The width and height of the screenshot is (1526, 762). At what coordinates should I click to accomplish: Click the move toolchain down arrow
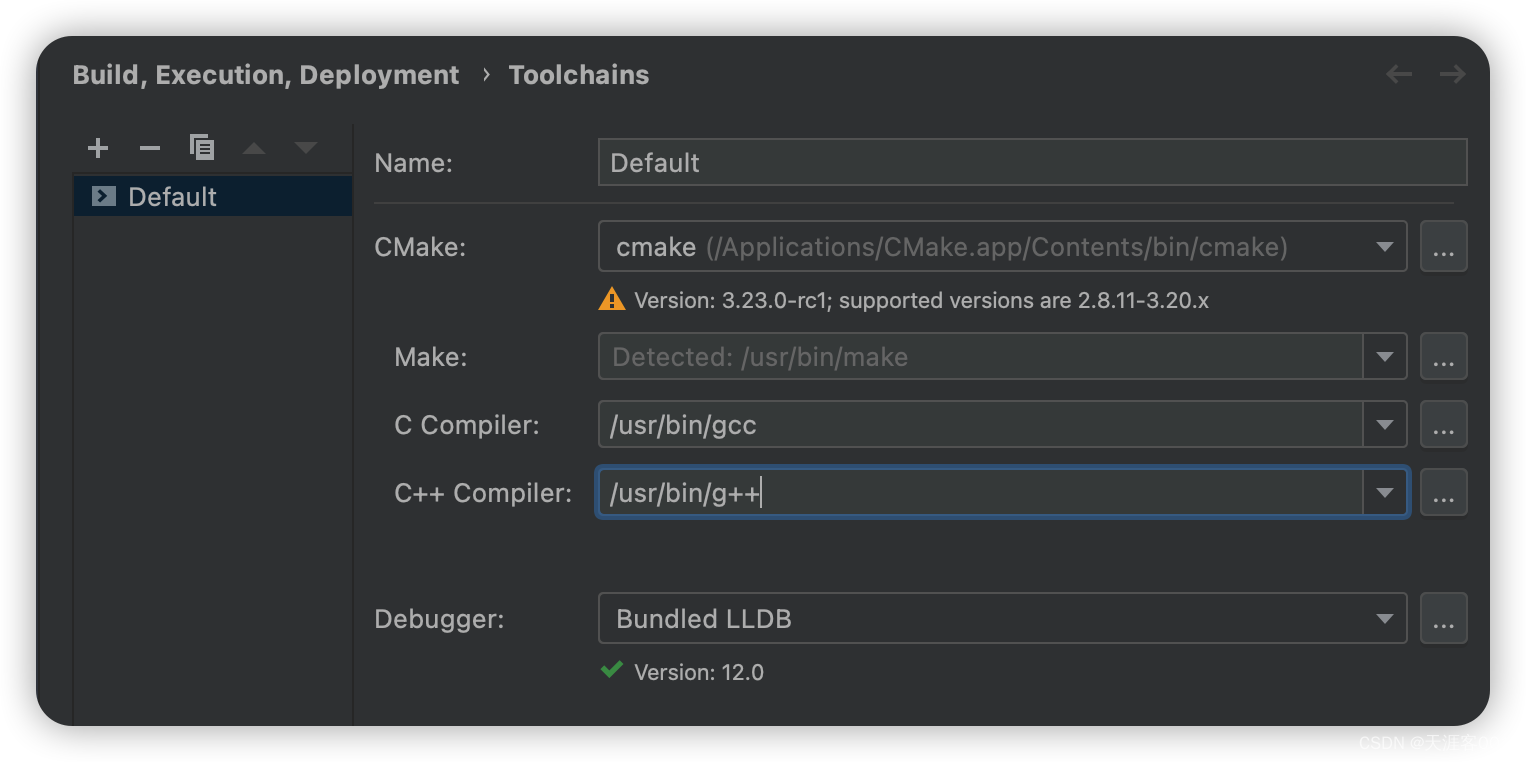(x=305, y=147)
